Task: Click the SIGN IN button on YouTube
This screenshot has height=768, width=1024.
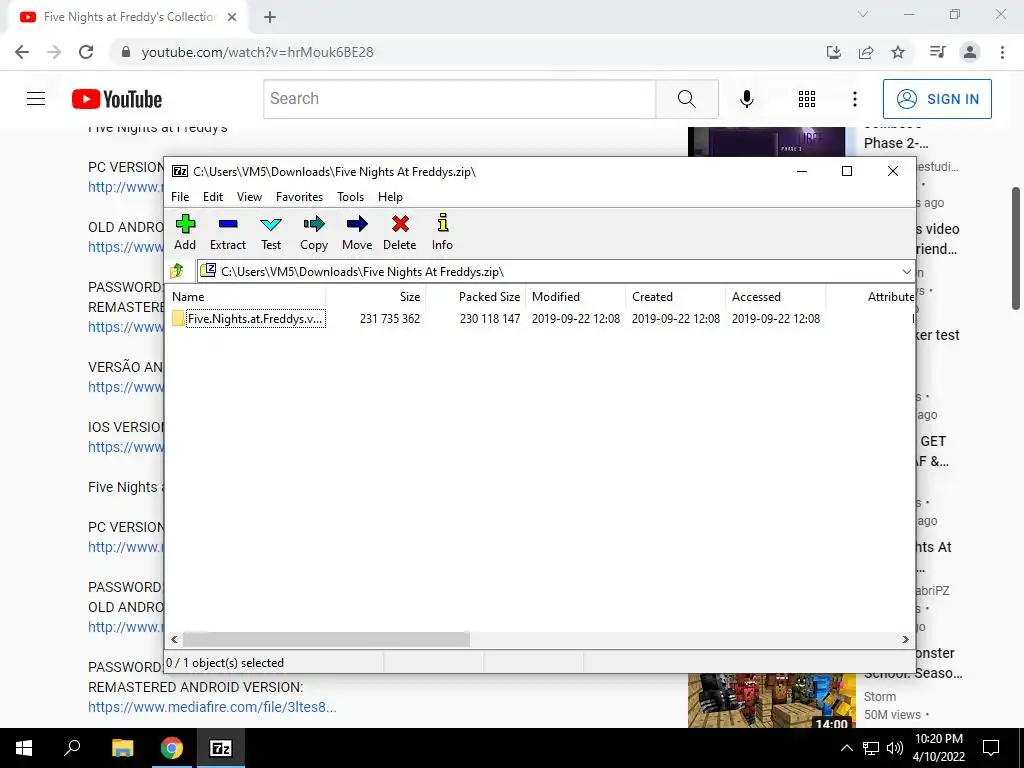Action: point(937,99)
